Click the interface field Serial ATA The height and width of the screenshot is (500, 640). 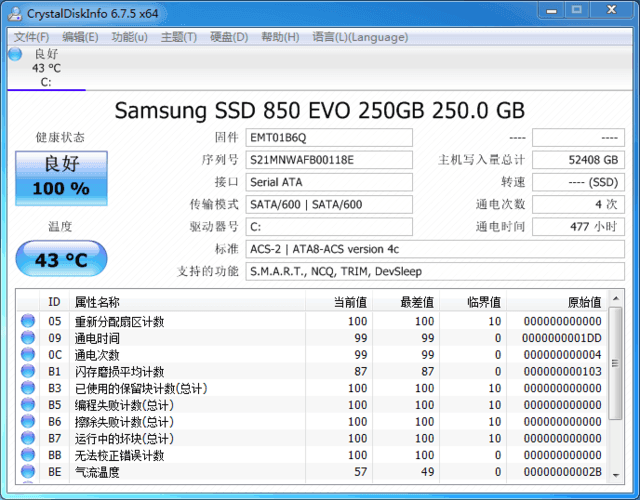point(329,182)
